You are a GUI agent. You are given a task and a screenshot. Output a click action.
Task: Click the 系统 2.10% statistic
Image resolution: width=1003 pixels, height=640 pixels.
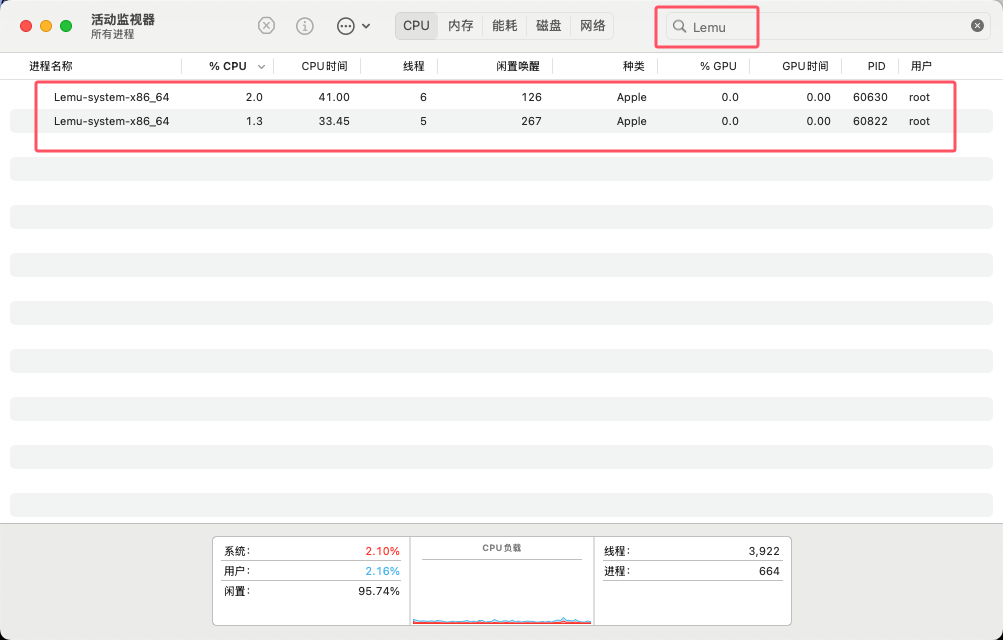pos(312,550)
